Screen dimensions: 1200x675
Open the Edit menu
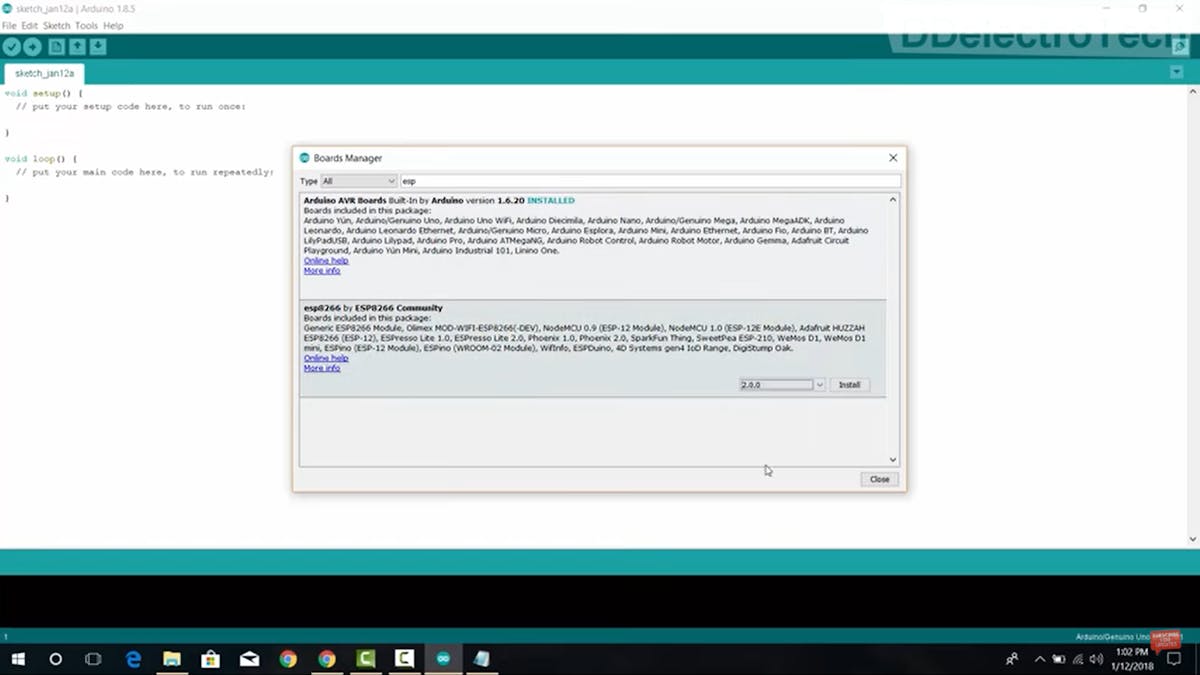tap(30, 25)
